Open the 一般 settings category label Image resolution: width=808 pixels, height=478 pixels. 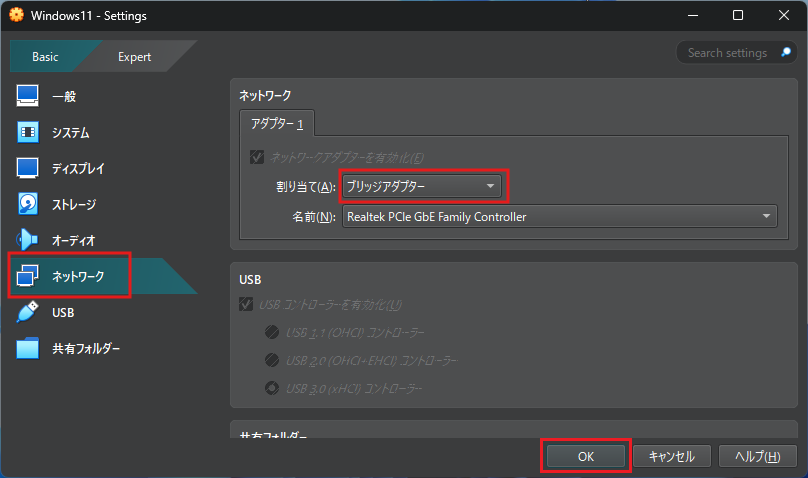(x=64, y=96)
